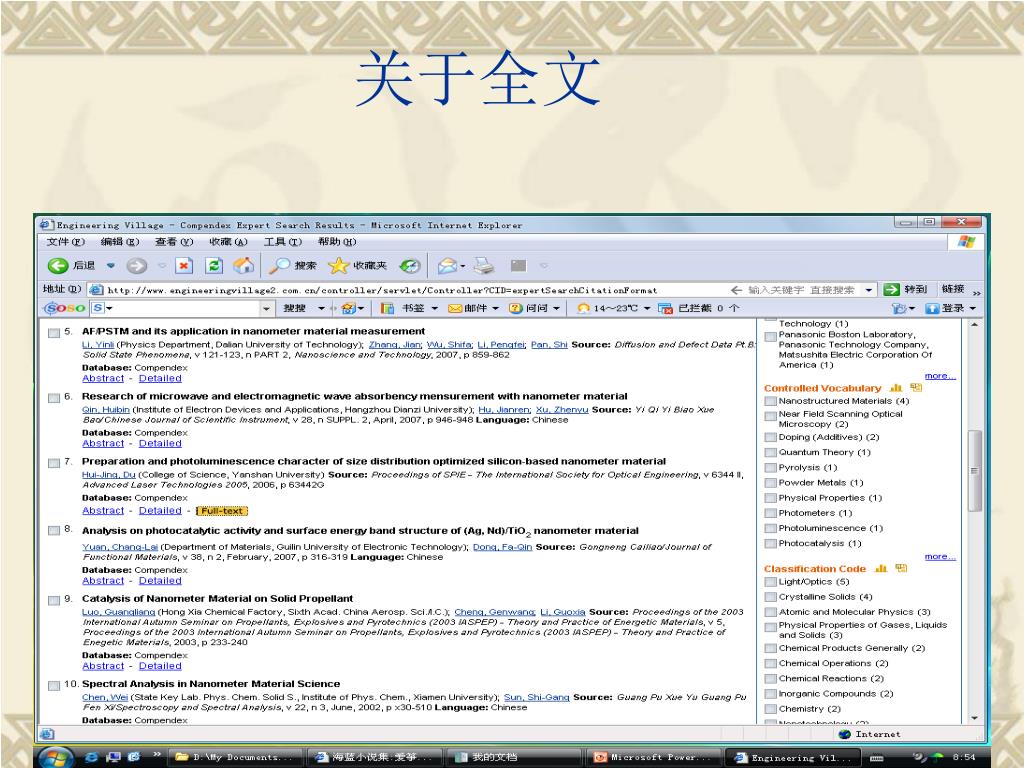Open Favorites star icon
Viewport: 1024px width, 768px height.
(338, 266)
